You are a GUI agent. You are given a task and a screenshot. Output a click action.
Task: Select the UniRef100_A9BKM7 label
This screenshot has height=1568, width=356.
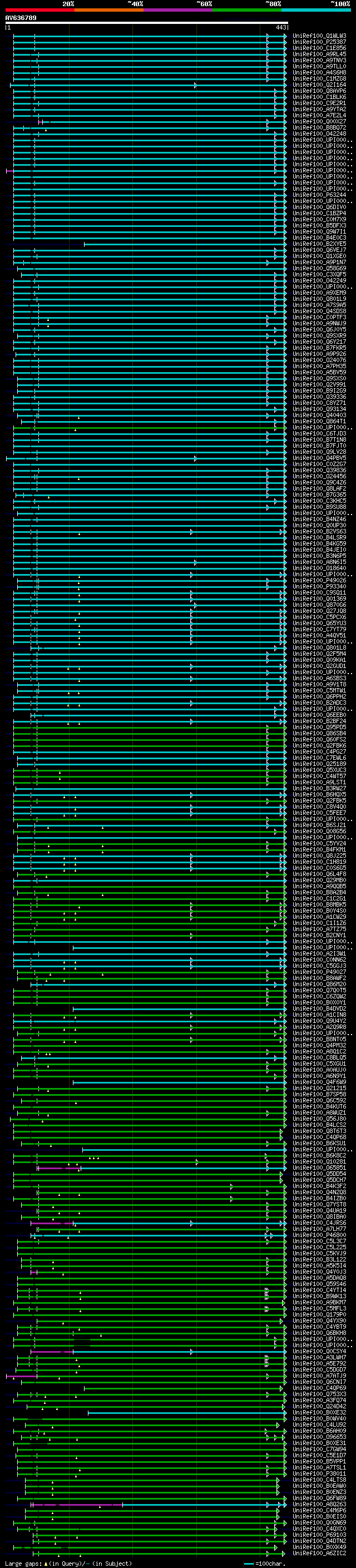click(x=319, y=1303)
